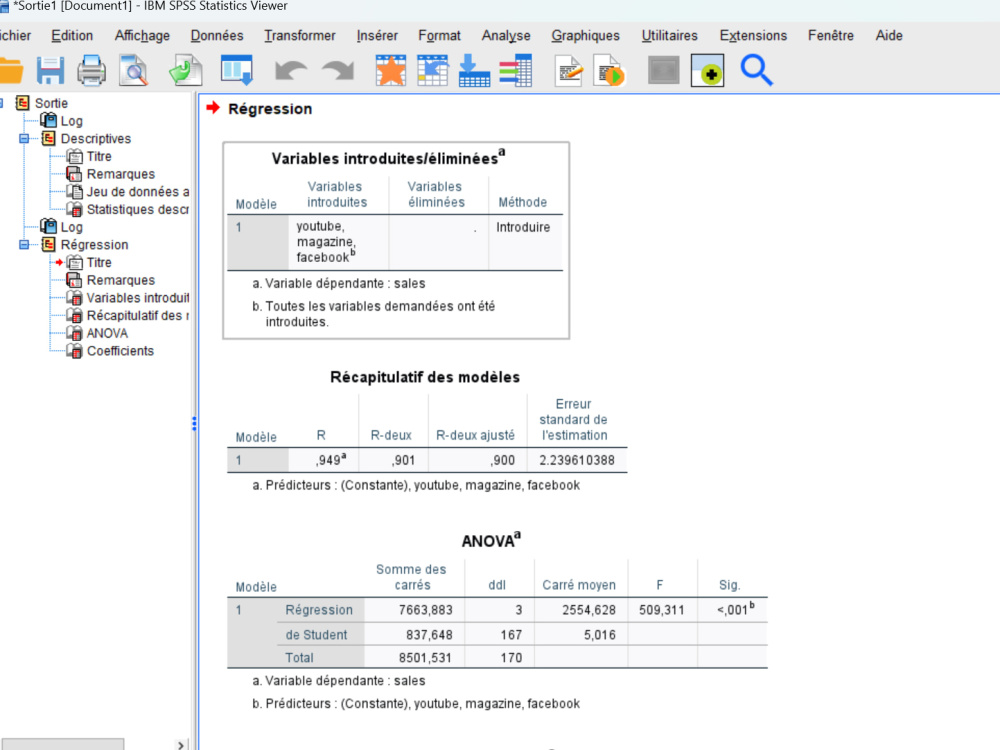Click the Coefficients table icon in outline
Screen dimensions: 1000x750
pos(75,351)
